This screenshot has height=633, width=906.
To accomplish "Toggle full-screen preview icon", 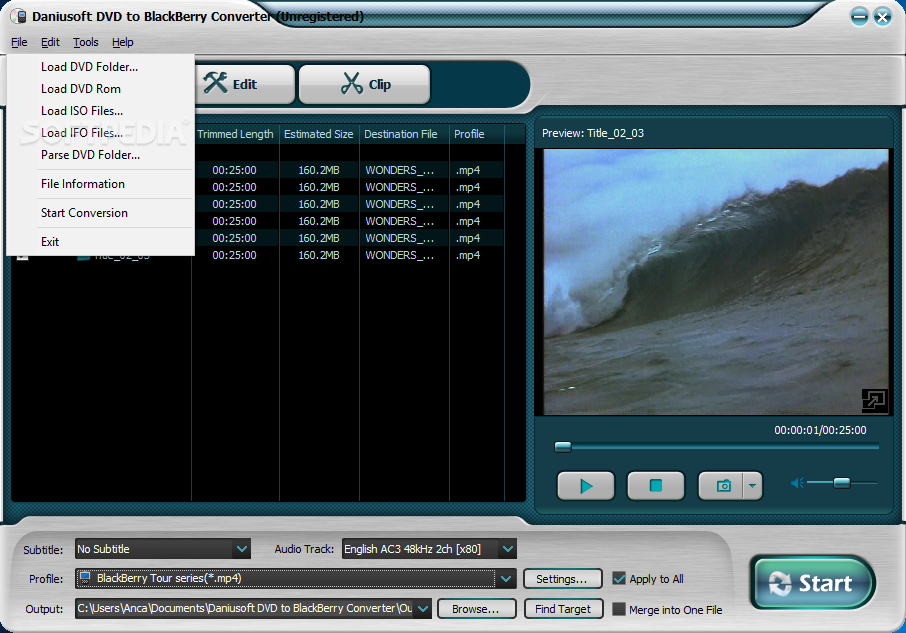I will pos(874,400).
